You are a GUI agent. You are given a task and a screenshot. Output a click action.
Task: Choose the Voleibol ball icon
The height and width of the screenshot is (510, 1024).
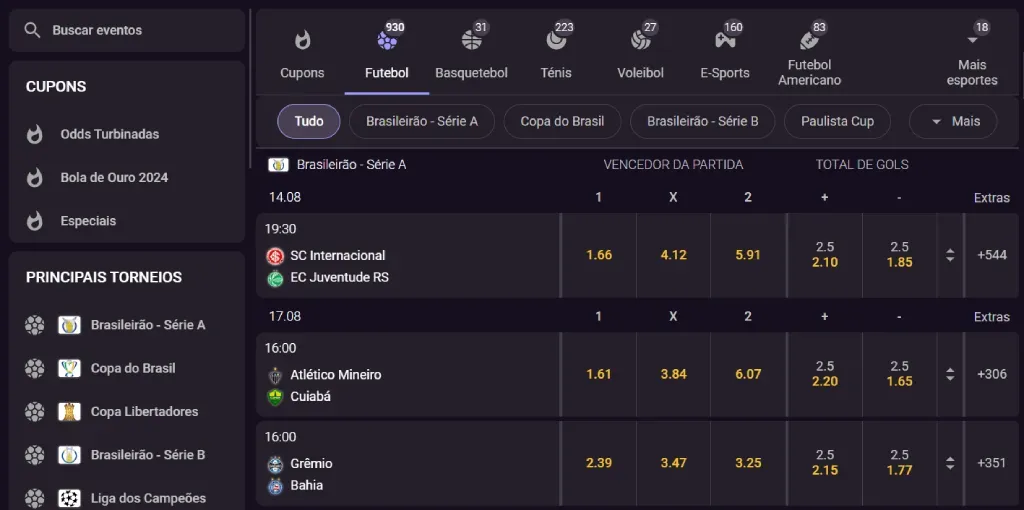coord(641,41)
